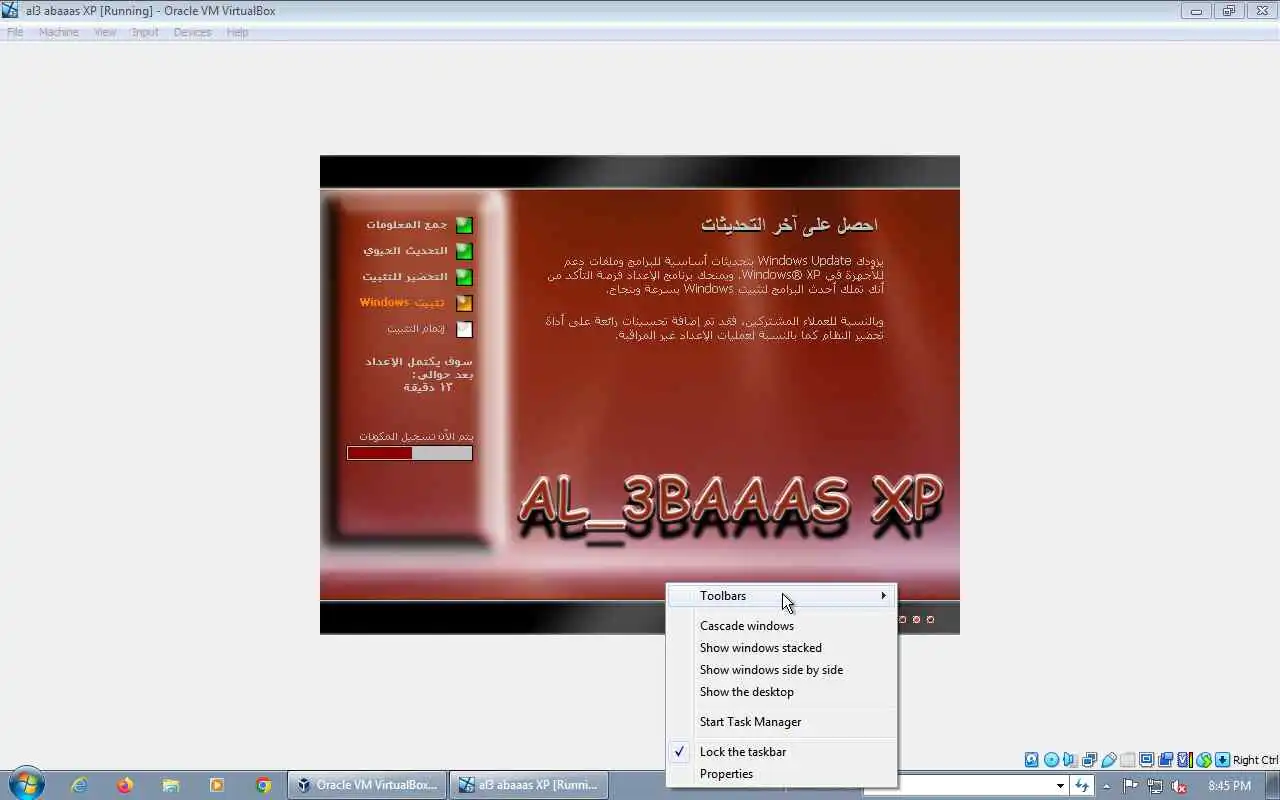Screen dimensions: 1280x800
Task: Open the Input menu
Action: (145, 32)
